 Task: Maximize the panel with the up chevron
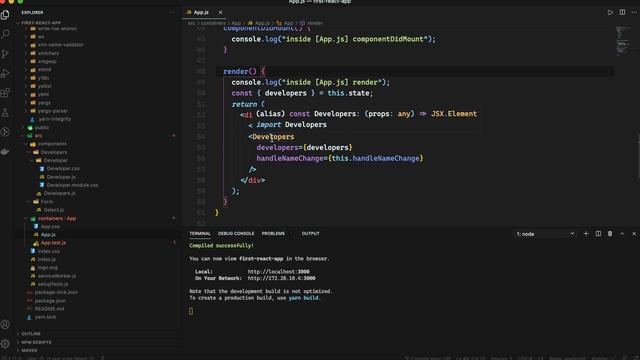click(622, 233)
